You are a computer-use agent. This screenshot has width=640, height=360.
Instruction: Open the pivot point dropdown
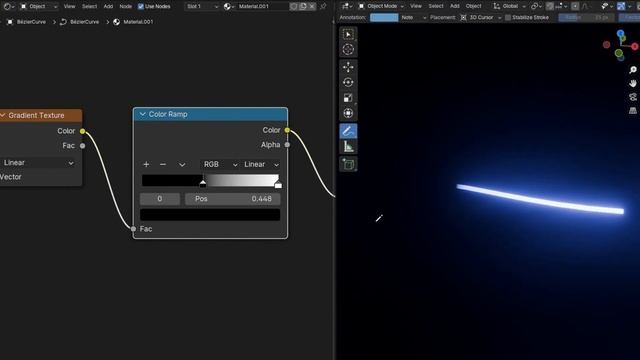pos(536,7)
